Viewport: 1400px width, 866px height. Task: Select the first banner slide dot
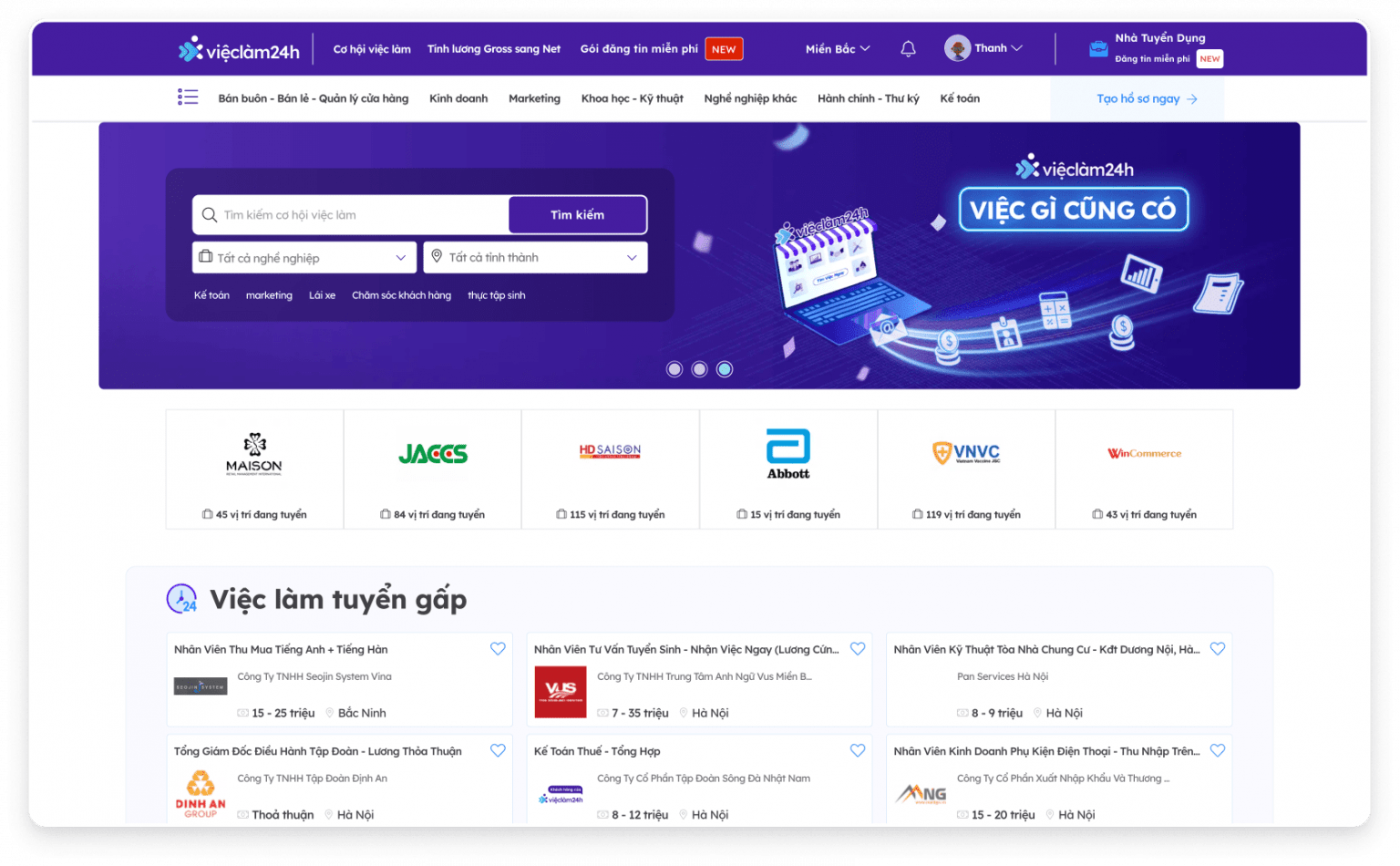click(x=674, y=369)
